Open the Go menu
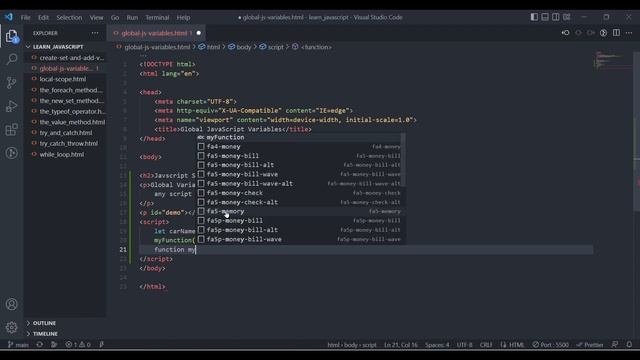Viewport: 640px width, 360px height. [x=115, y=17]
